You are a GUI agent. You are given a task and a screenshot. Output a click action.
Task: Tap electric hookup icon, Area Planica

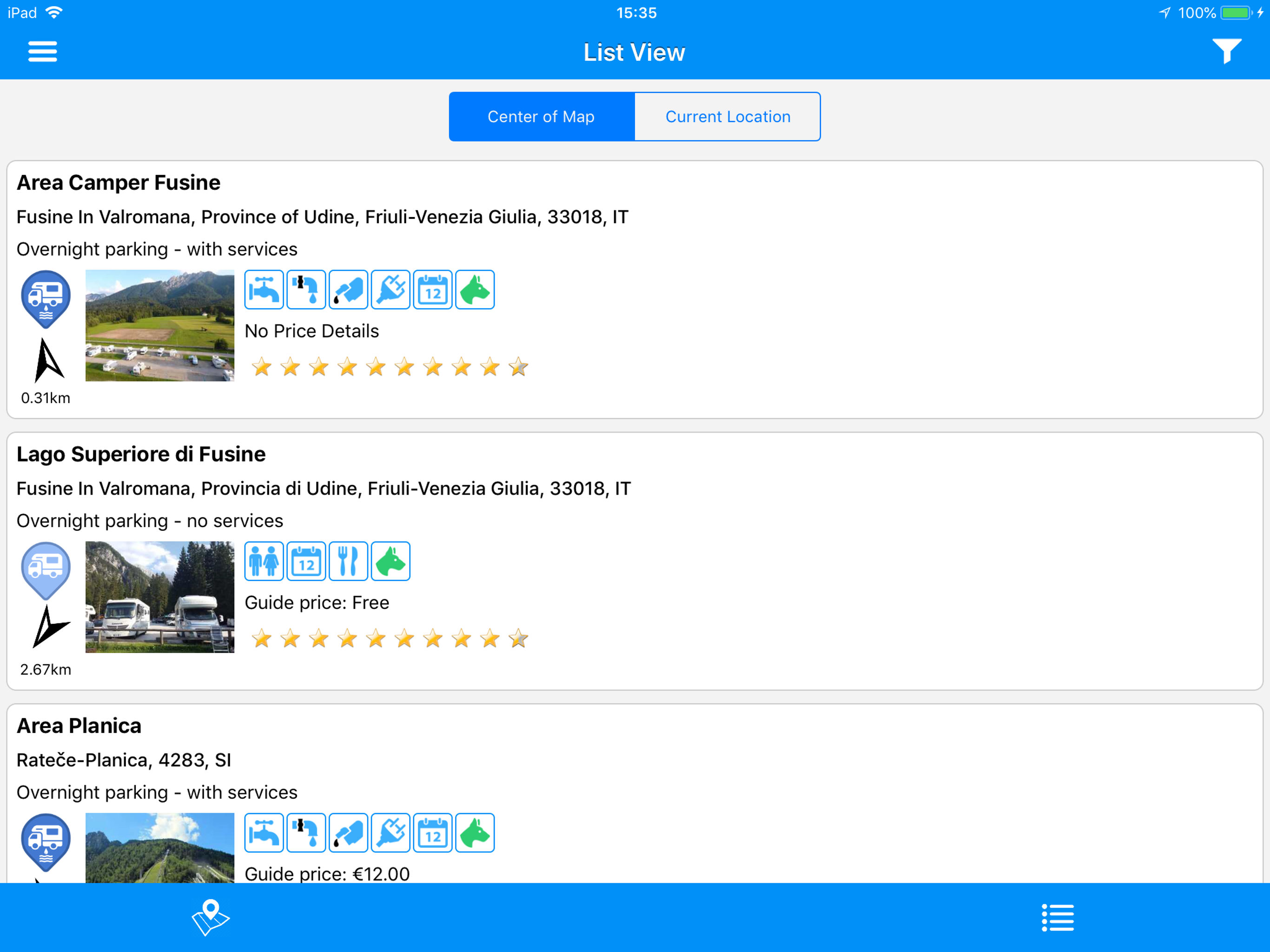point(390,833)
